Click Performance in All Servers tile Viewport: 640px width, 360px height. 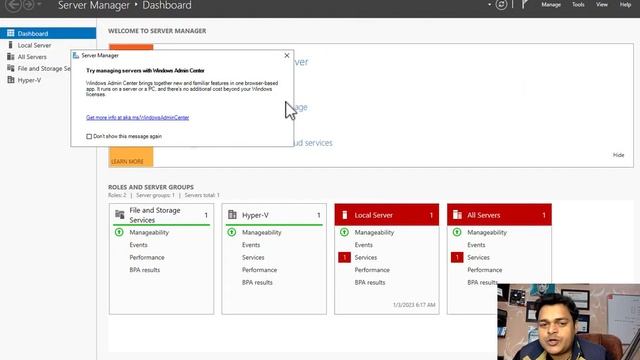coord(485,270)
